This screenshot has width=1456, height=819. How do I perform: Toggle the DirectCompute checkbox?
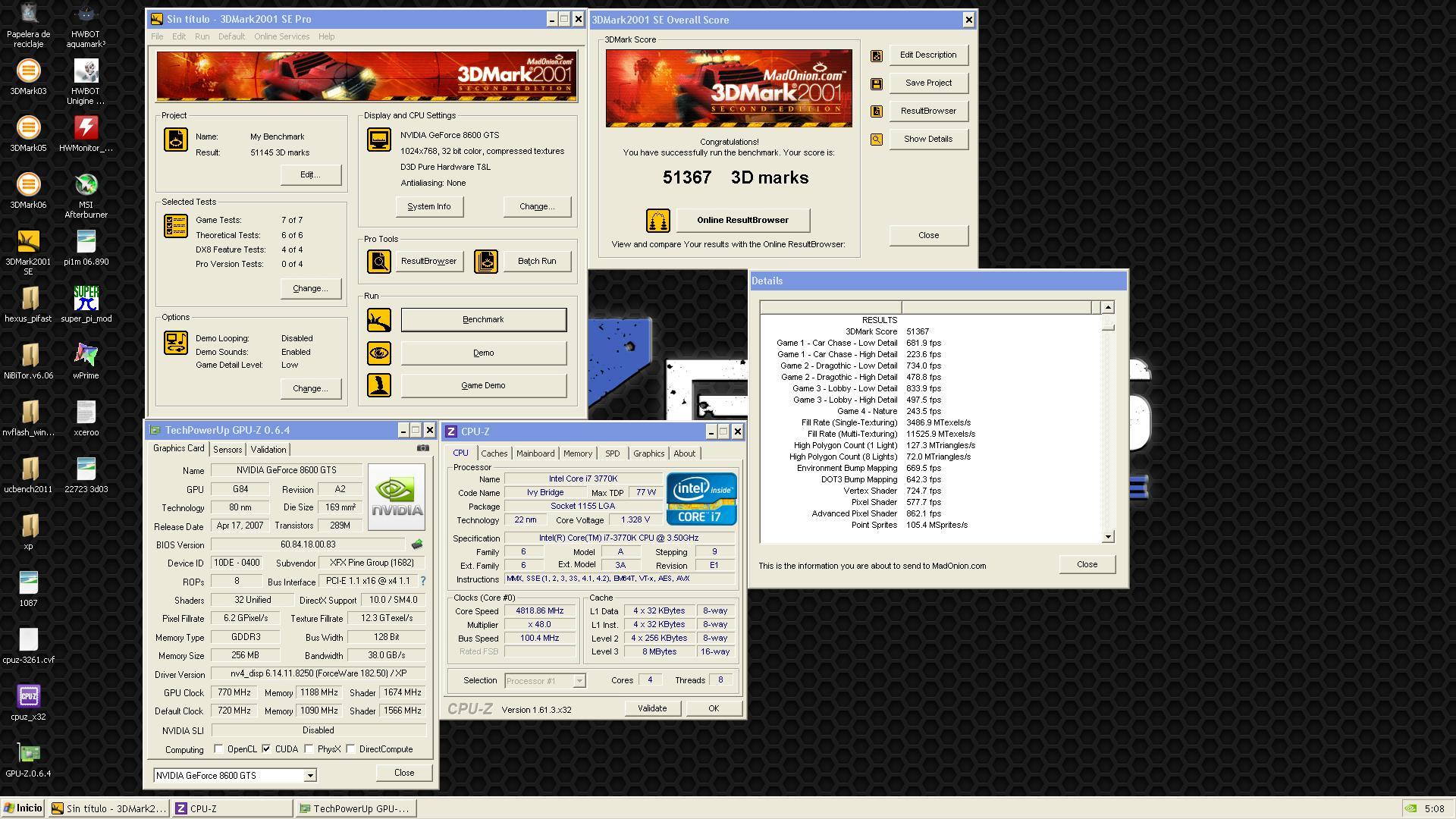(350, 749)
